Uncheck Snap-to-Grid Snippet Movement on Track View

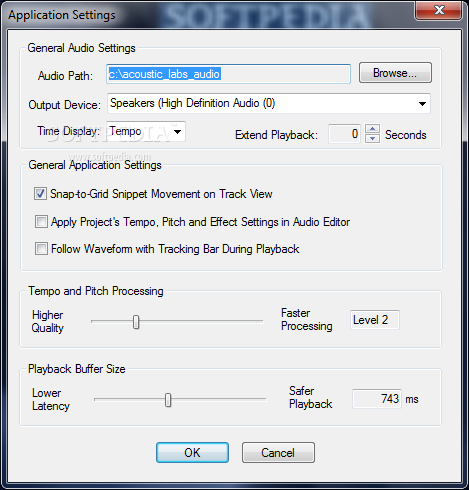point(40,194)
